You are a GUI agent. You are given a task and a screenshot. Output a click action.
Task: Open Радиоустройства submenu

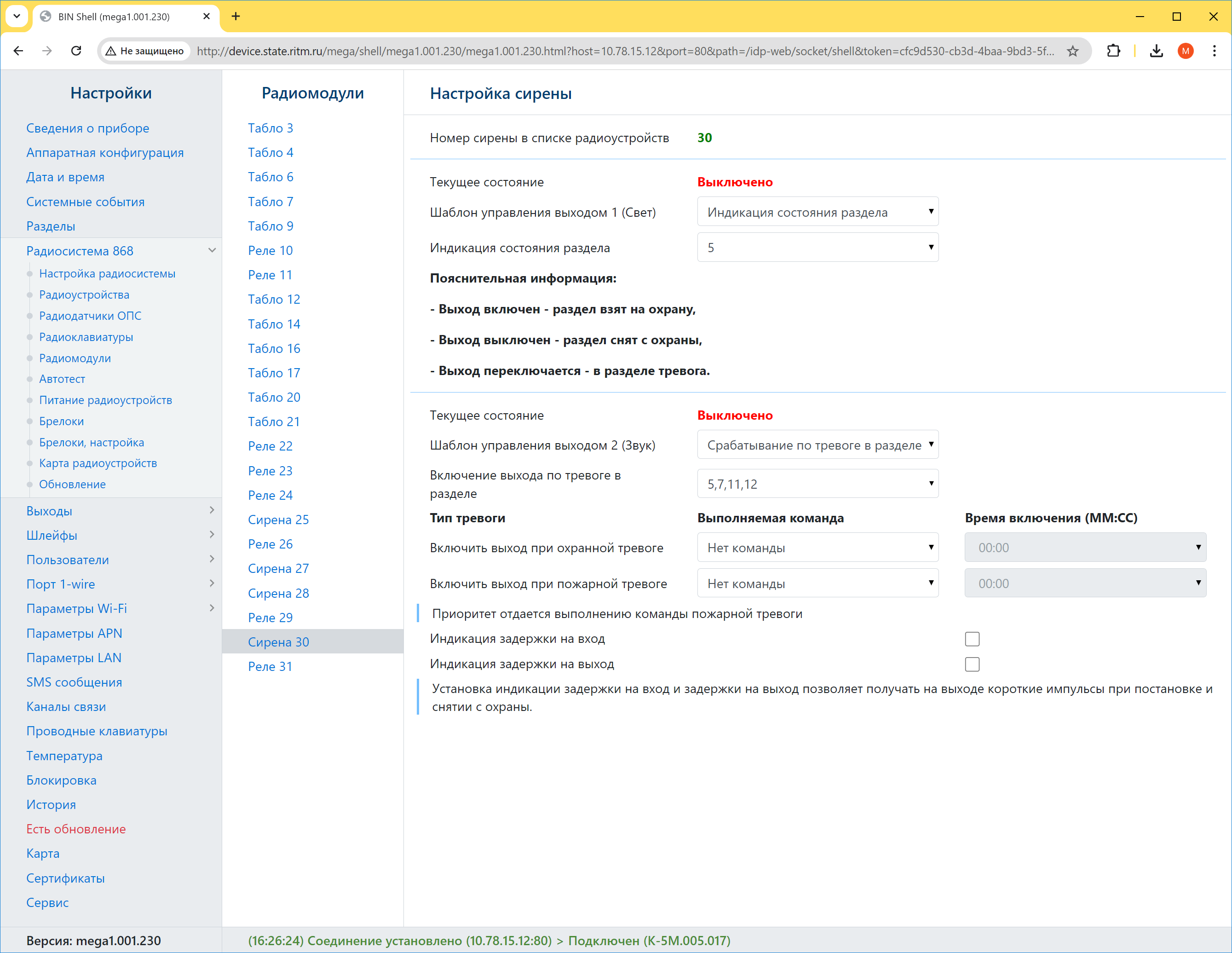84,295
